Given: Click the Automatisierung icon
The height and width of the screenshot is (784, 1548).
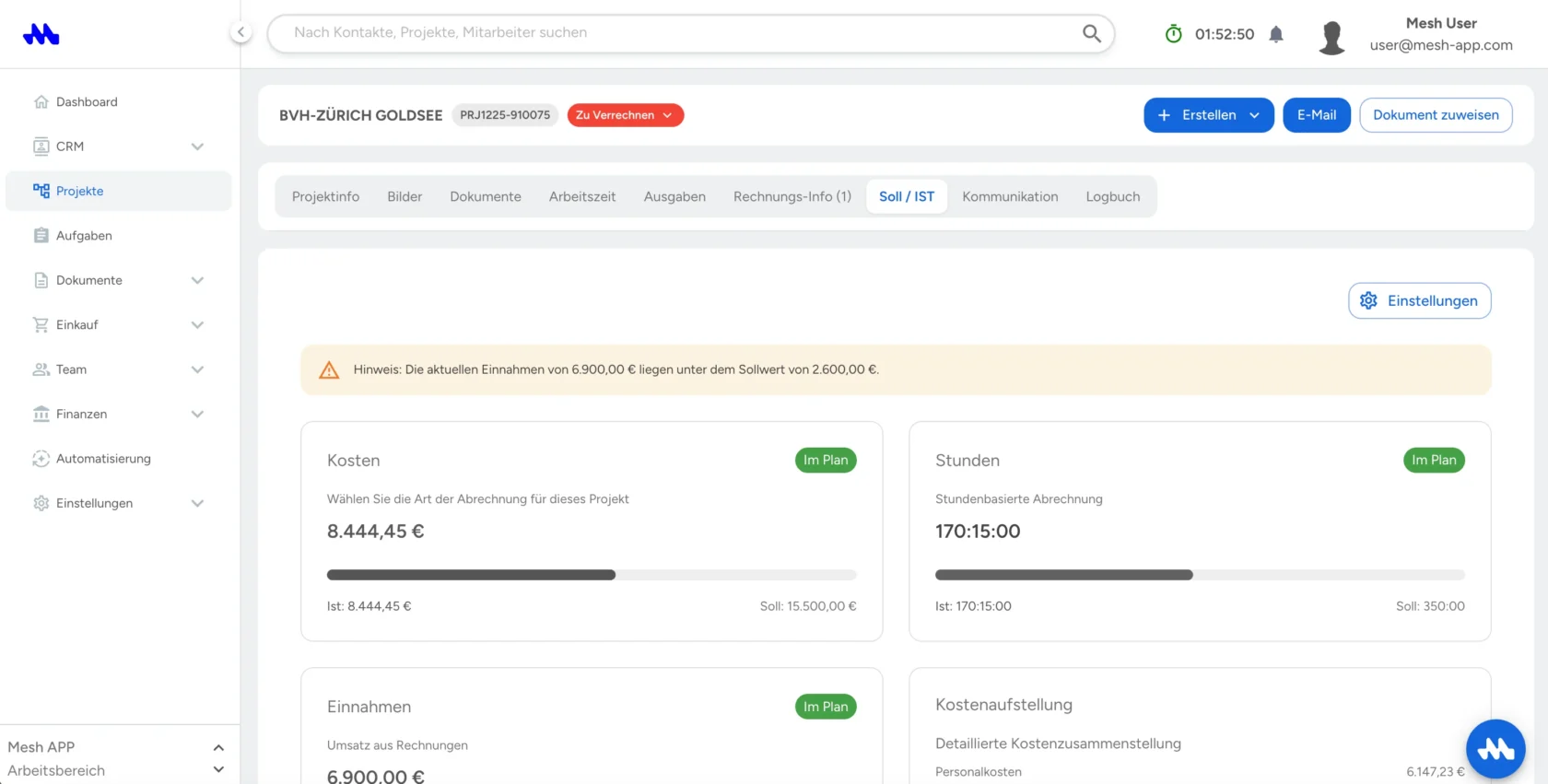Looking at the screenshot, I should (x=41, y=459).
